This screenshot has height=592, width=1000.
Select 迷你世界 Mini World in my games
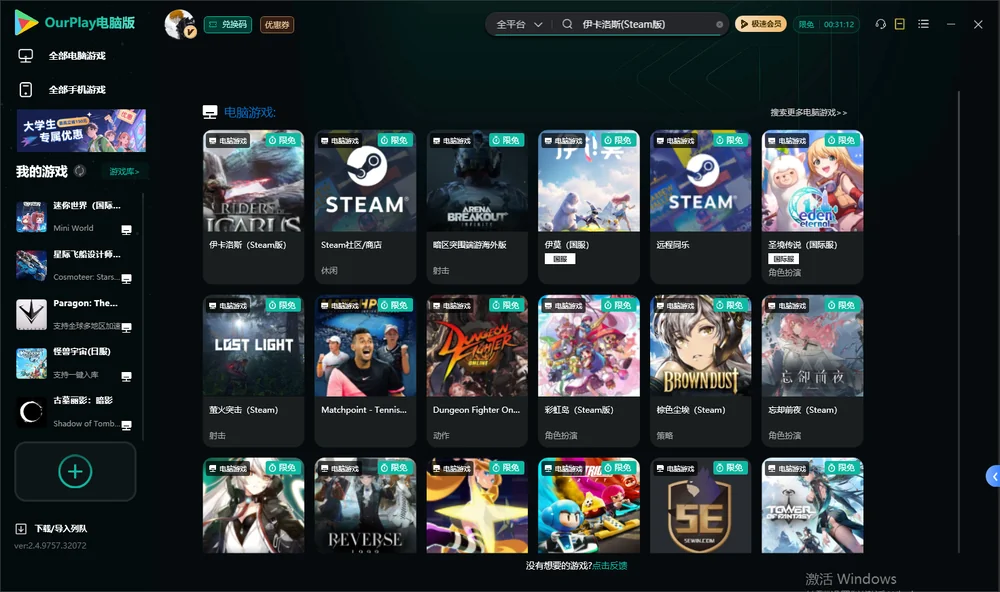point(75,217)
